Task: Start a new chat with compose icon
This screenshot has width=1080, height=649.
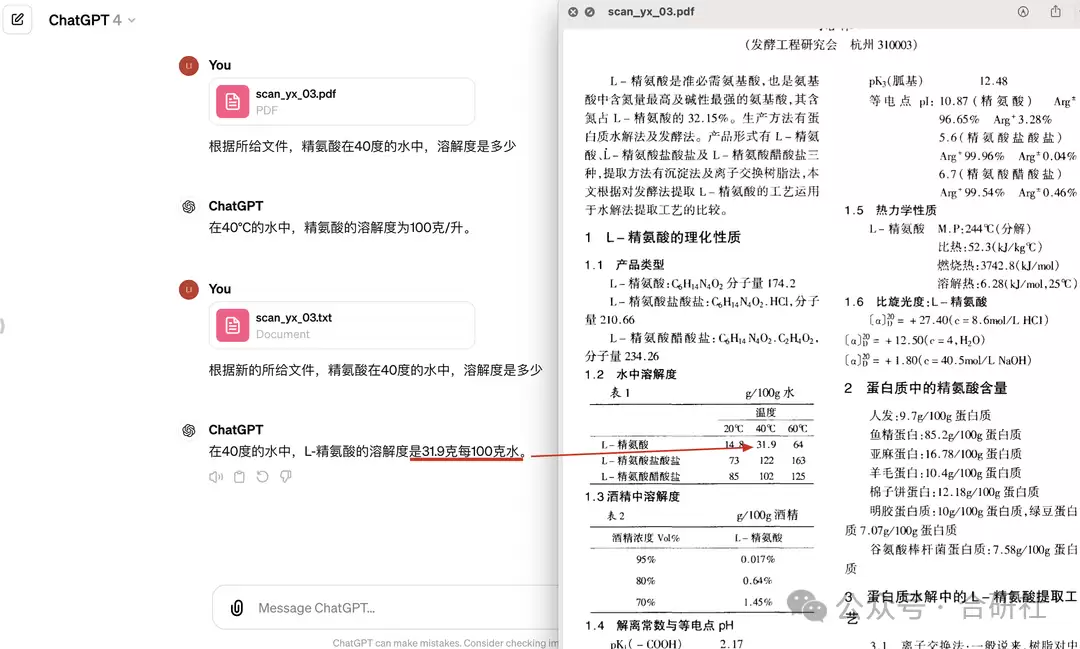Action: [x=18, y=19]
